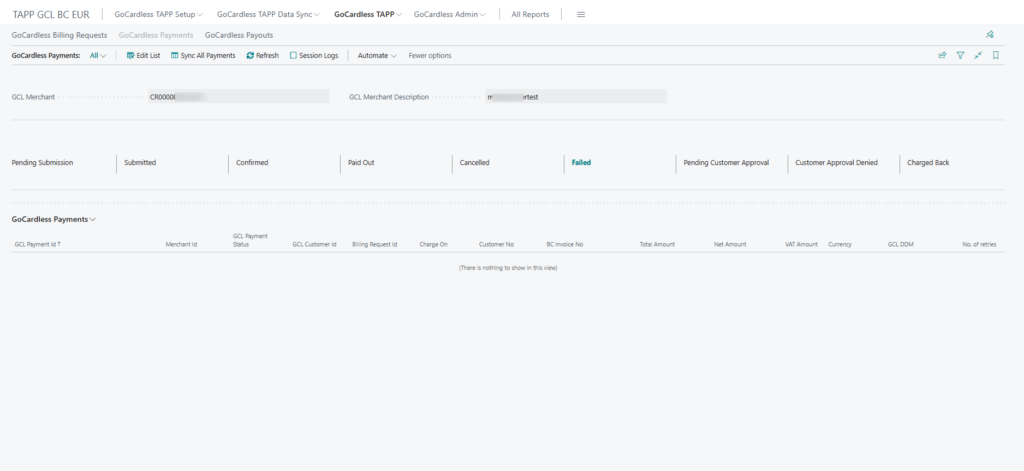Screen dimensions: 1024x471
Task: Select the Failed status filter
Action: pyautogui.click(x=581, y=162)
